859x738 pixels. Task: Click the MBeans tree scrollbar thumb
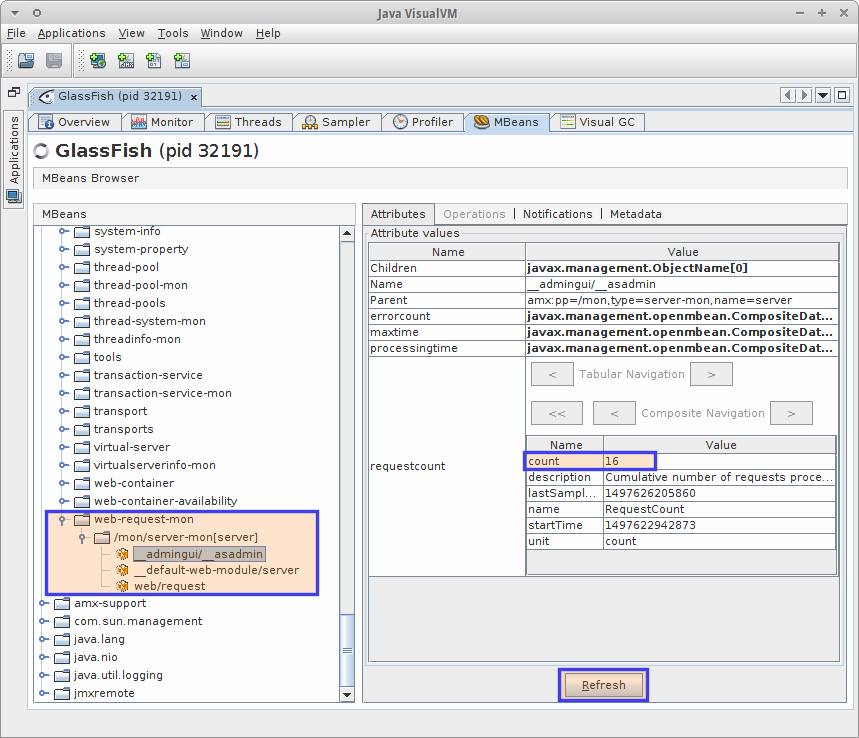[x=347, y=650]
